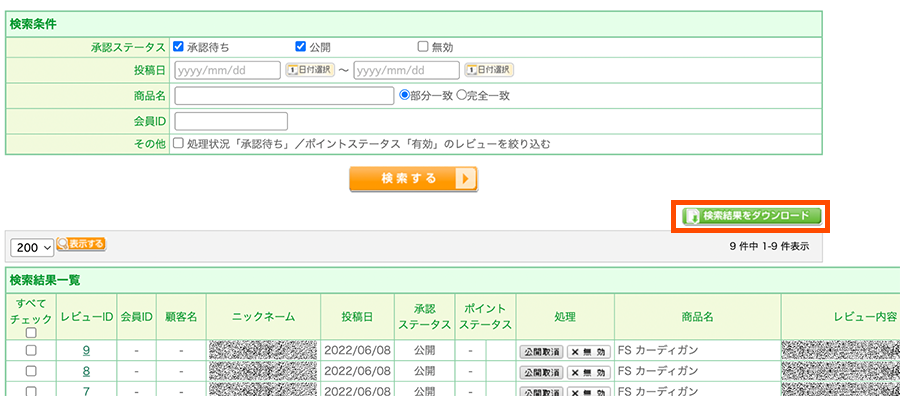Toggle the 承認待ち status checkbox
Viewport: 900px width, 396px height.
tap(178, 47)
